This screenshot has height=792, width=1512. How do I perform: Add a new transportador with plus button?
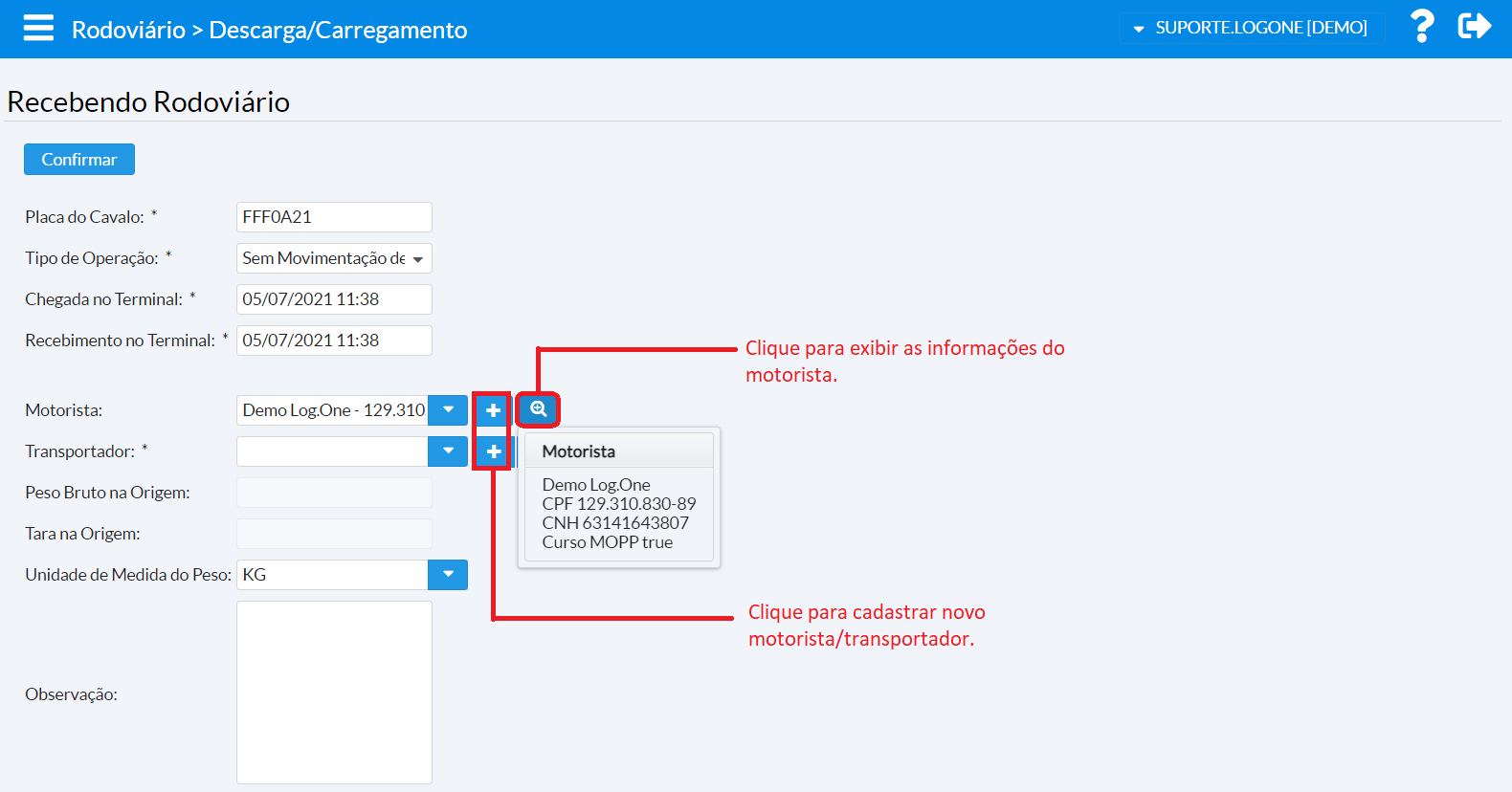pyautogui.click(x=493, y=451)
